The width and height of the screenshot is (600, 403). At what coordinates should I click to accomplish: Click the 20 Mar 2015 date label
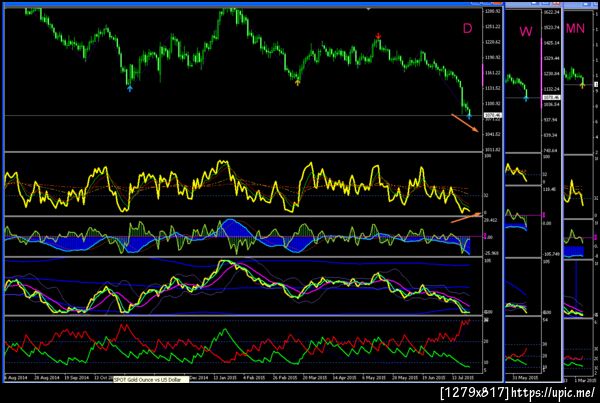[x=315, y=377]
